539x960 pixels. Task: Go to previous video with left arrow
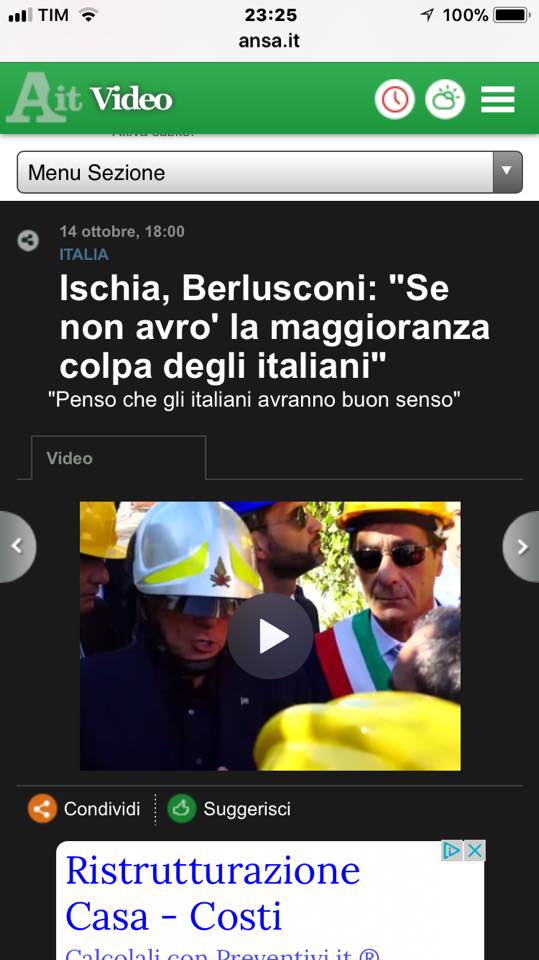point(17,547)
